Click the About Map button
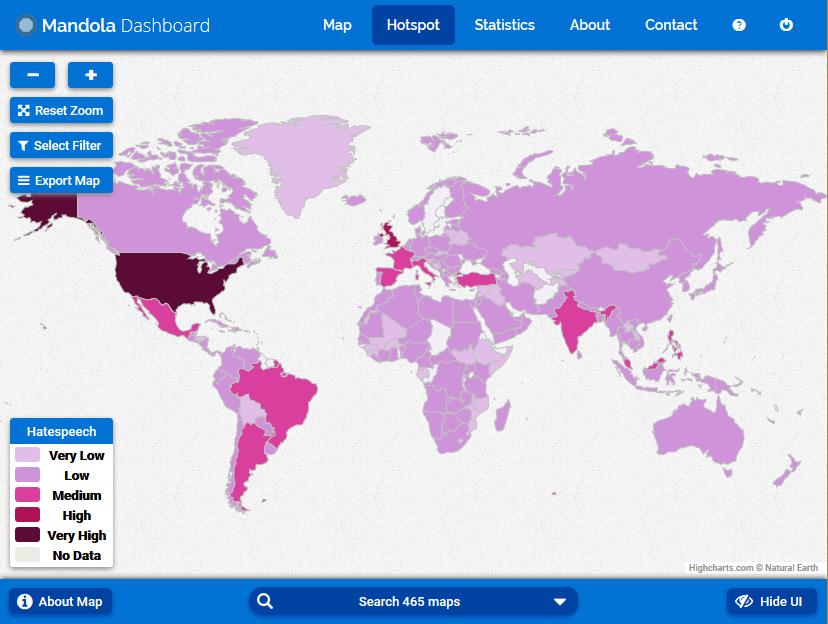Screen dimensions: 828x624 (60, 601)
